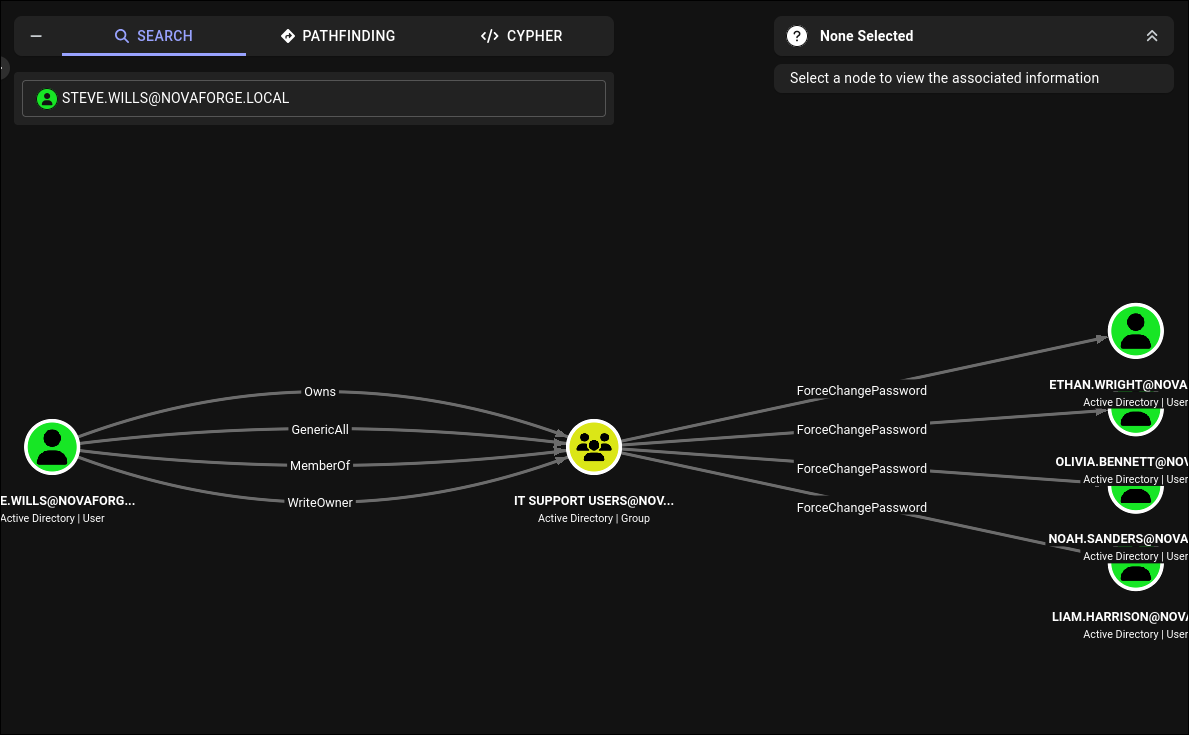Click the GenericAll edge label
1189x735 pixels.
[320, 429]
